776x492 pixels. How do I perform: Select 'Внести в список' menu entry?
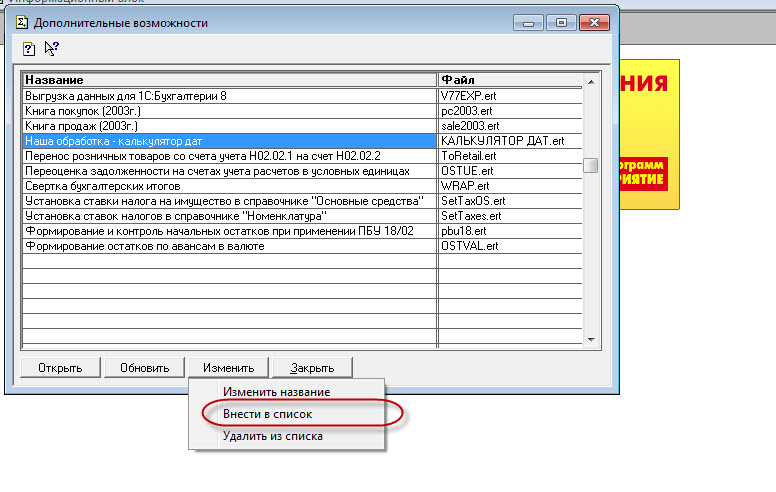click(267, 414)
